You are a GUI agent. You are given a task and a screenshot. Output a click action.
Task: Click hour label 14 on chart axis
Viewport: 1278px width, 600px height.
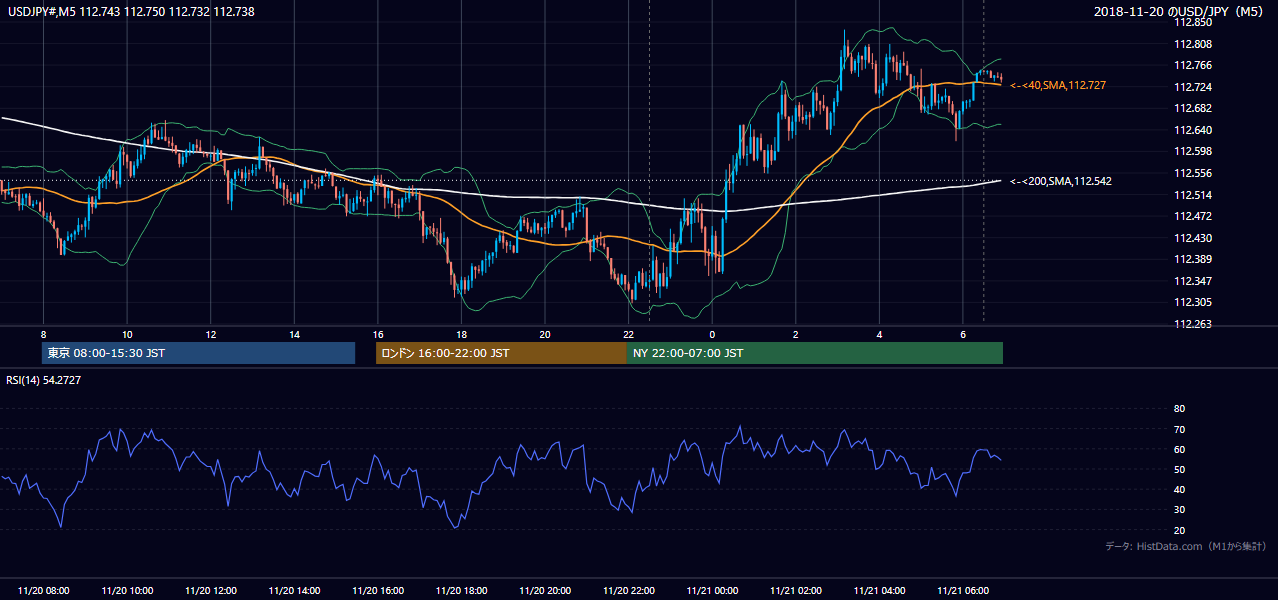294,334
